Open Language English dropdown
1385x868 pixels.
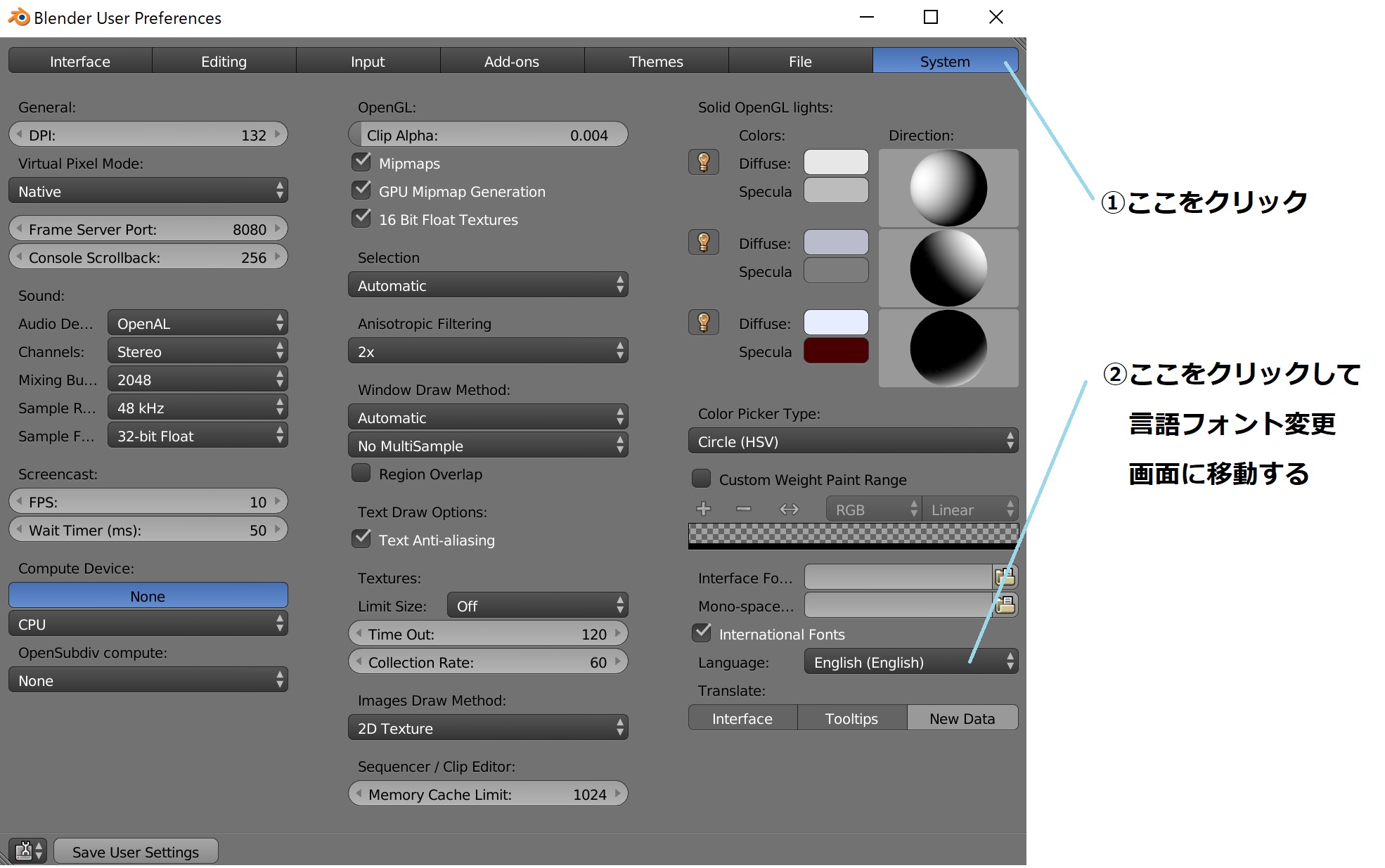pos(911,661)
